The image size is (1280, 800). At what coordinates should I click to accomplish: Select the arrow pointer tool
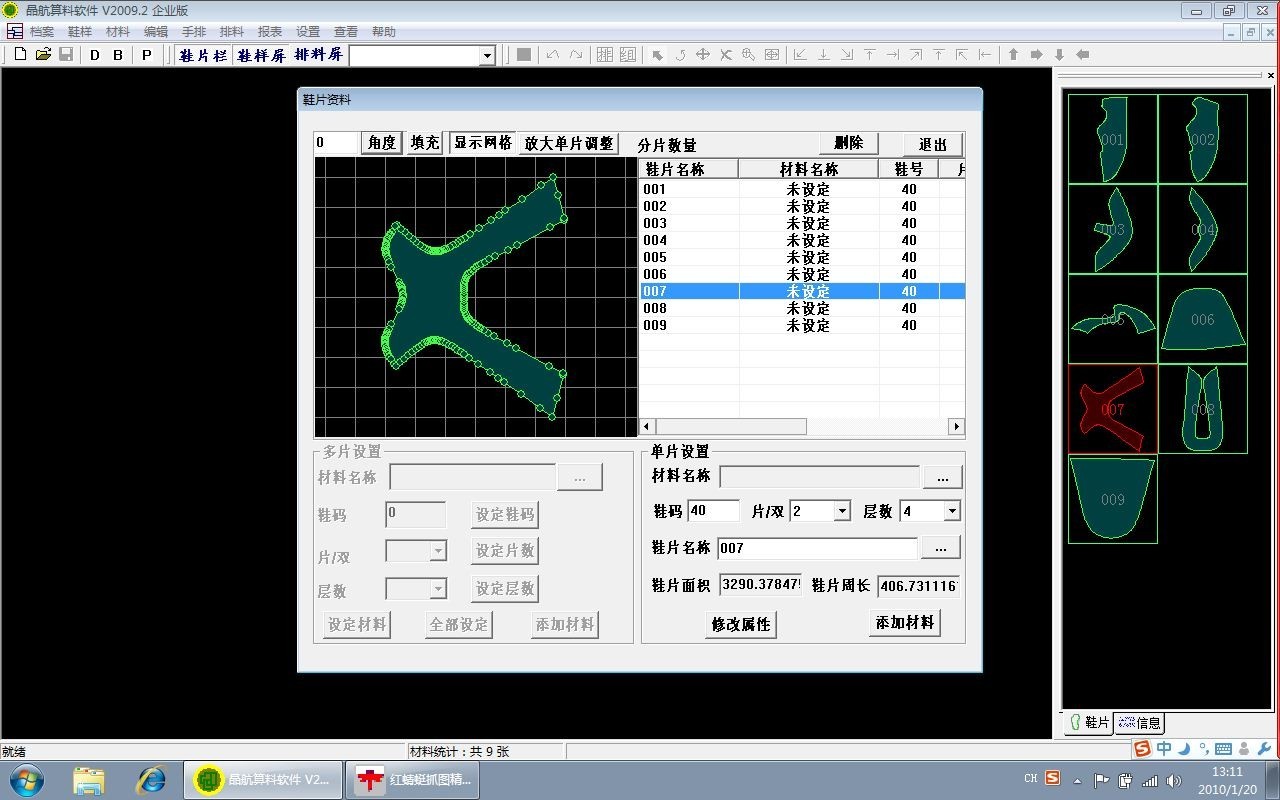click(x=657, y=55)
